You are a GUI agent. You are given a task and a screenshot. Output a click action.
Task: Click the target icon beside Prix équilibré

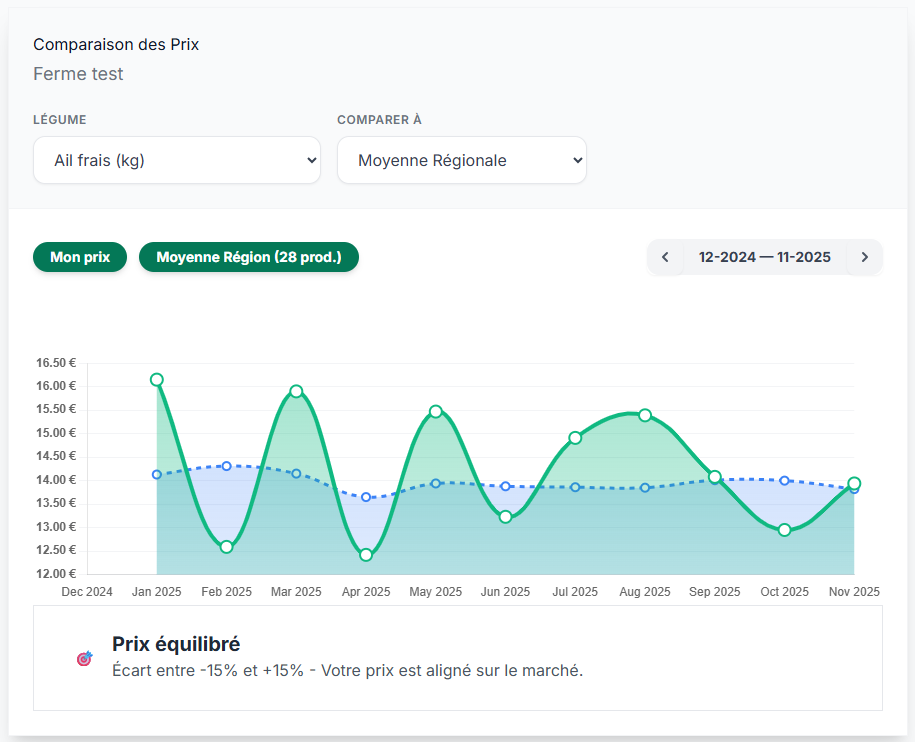tap(85, 658)
